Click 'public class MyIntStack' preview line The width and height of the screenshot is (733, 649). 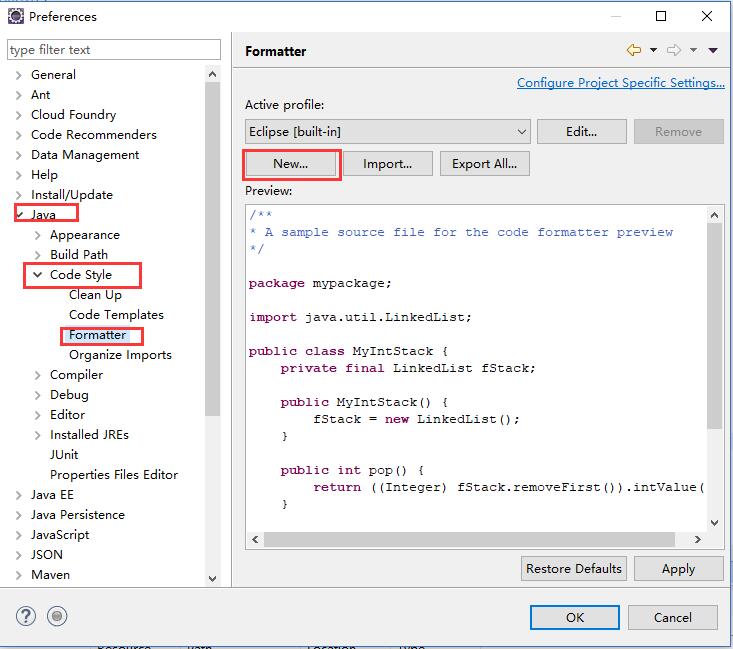(348, 351)
